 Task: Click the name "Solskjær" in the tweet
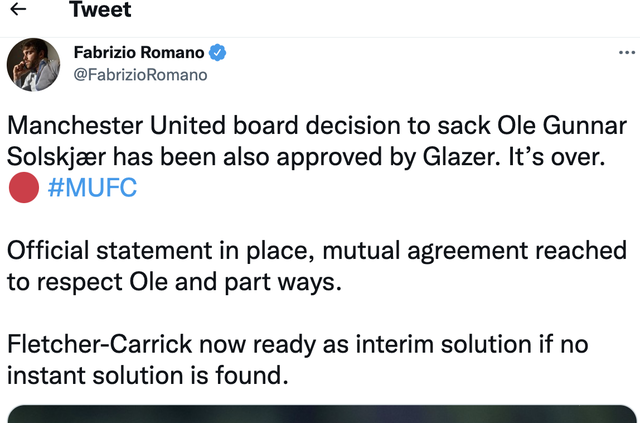click(56, 157)
